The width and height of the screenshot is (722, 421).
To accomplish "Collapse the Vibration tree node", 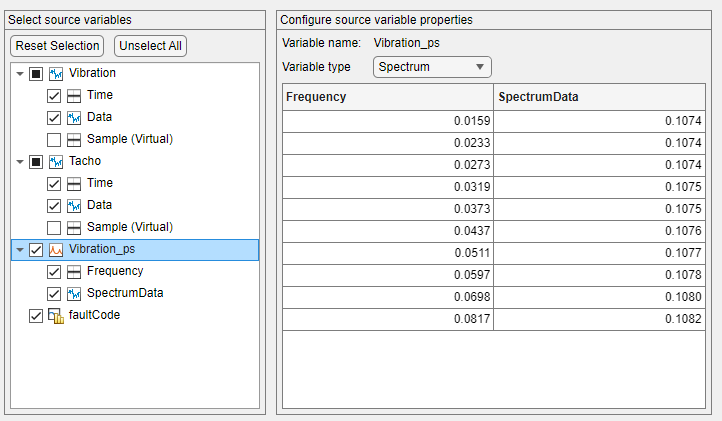I will pos(19,74).
